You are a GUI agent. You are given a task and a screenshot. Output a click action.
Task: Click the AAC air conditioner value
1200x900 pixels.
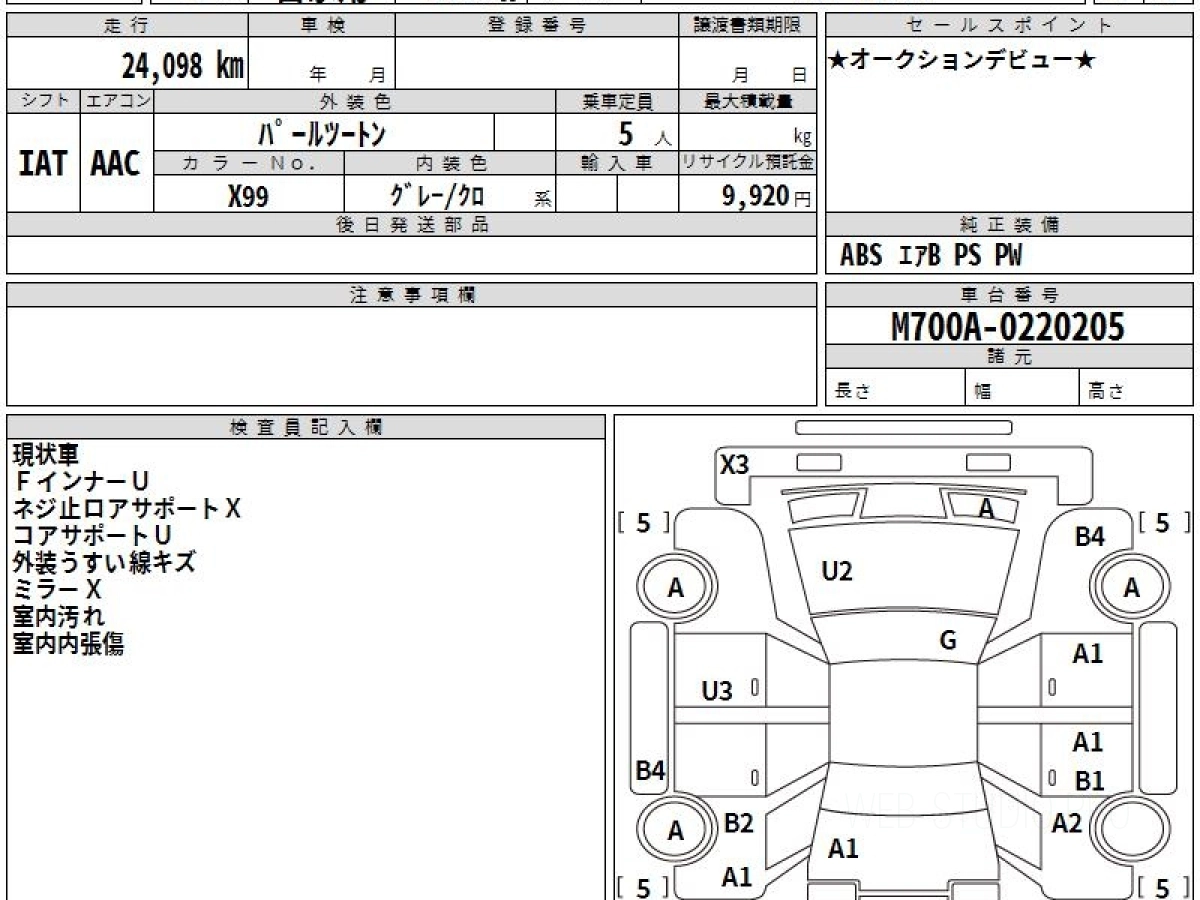tap(116, 163)
